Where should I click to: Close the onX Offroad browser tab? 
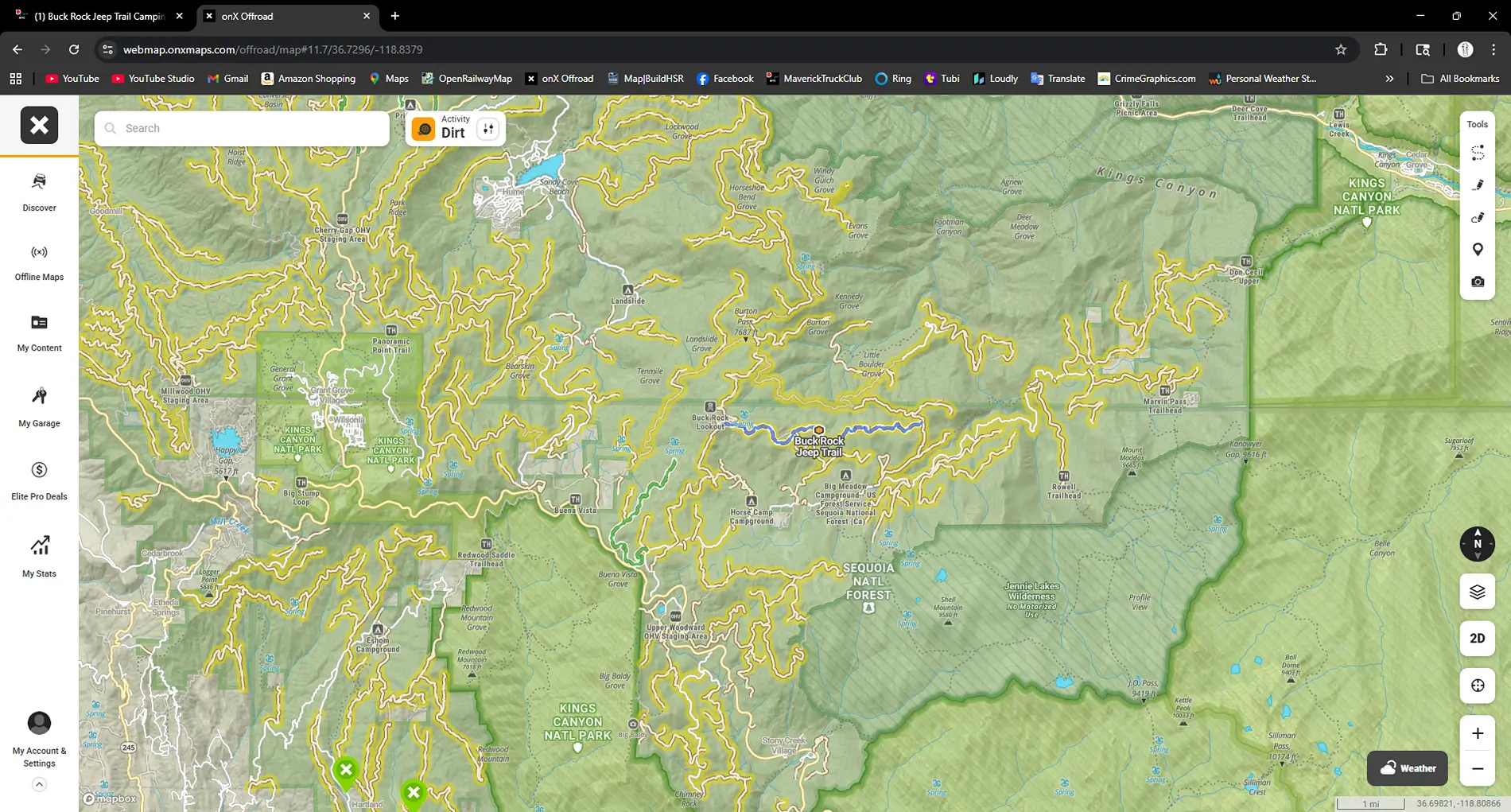coord(367,16)
